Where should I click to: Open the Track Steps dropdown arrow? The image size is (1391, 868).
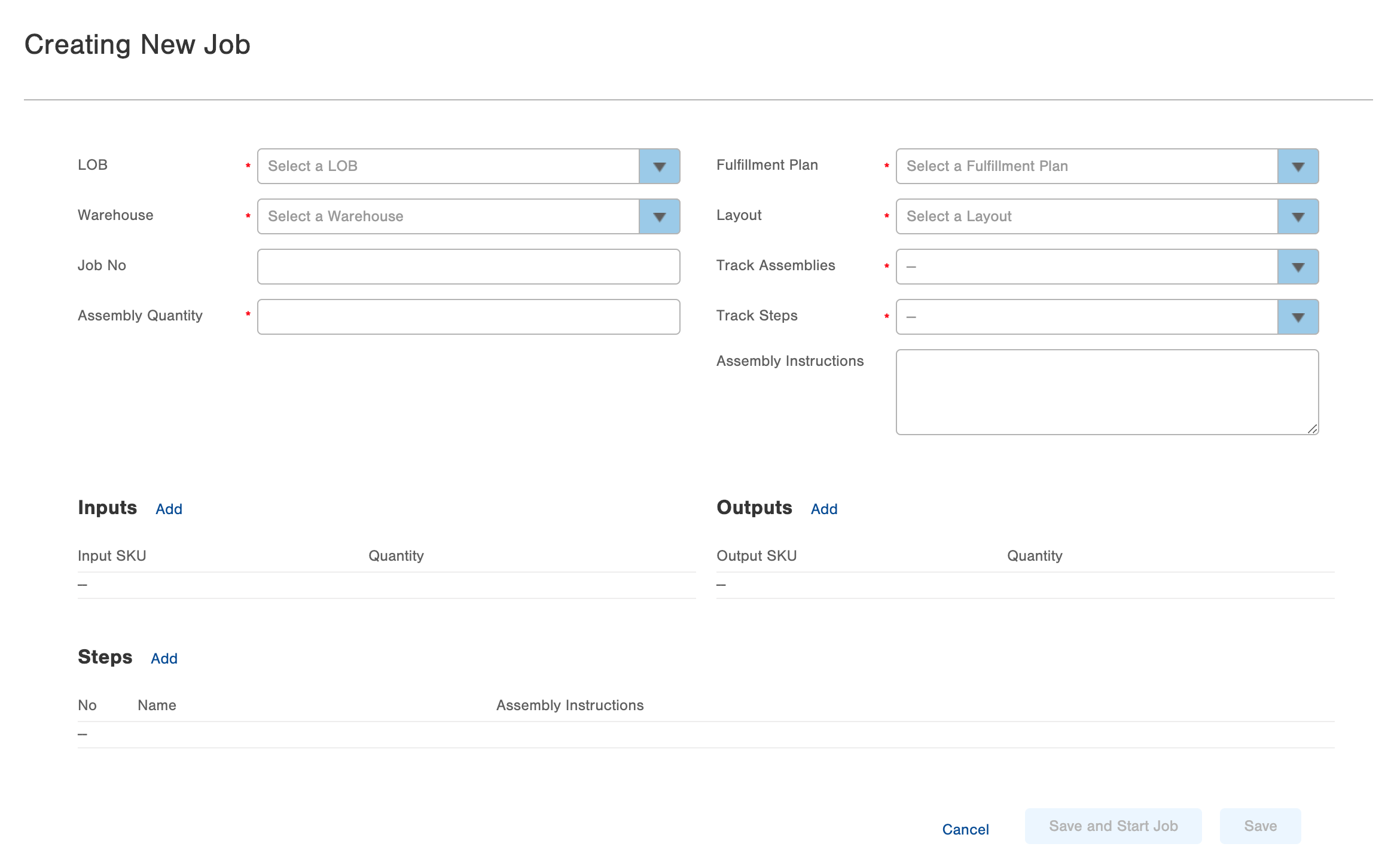pos(1298,317)
